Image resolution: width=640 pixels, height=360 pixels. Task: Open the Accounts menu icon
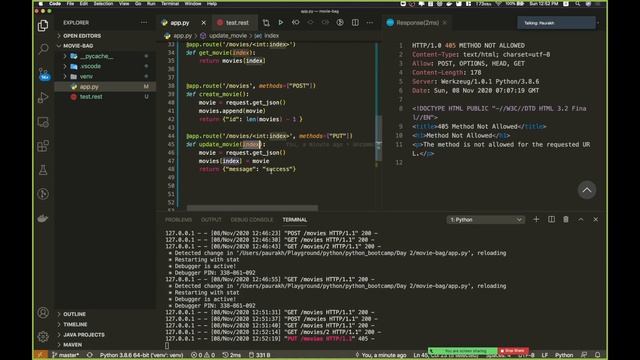click(x=43, y=313)
